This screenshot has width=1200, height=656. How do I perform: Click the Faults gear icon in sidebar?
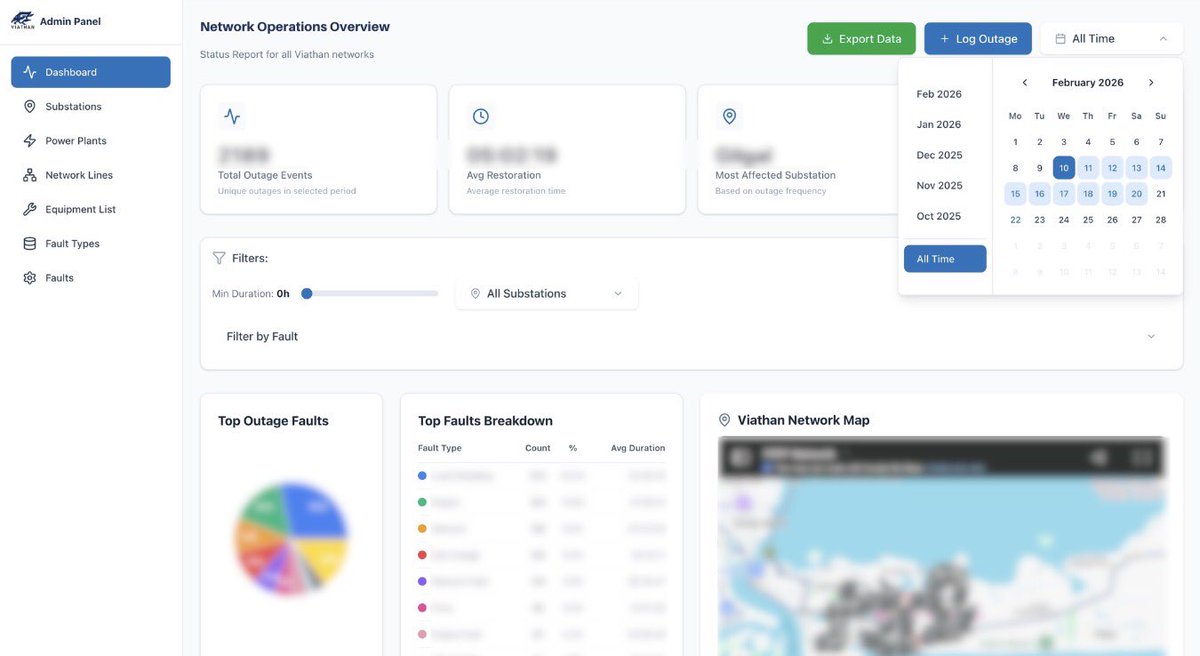point(29,278)
